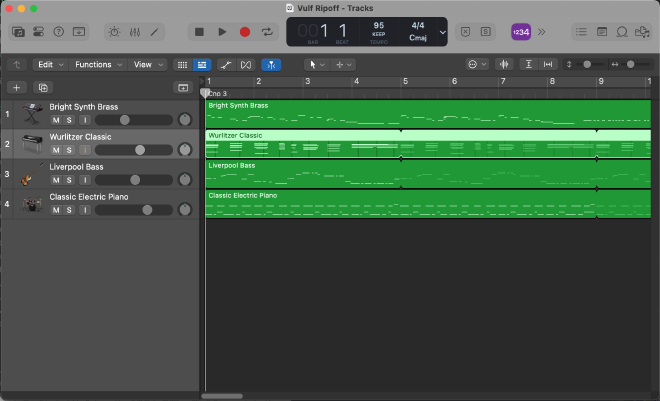This screenshot has width=660, height=401.
Task: Click the horizontal scrollbar thumb
Action: 222,396
